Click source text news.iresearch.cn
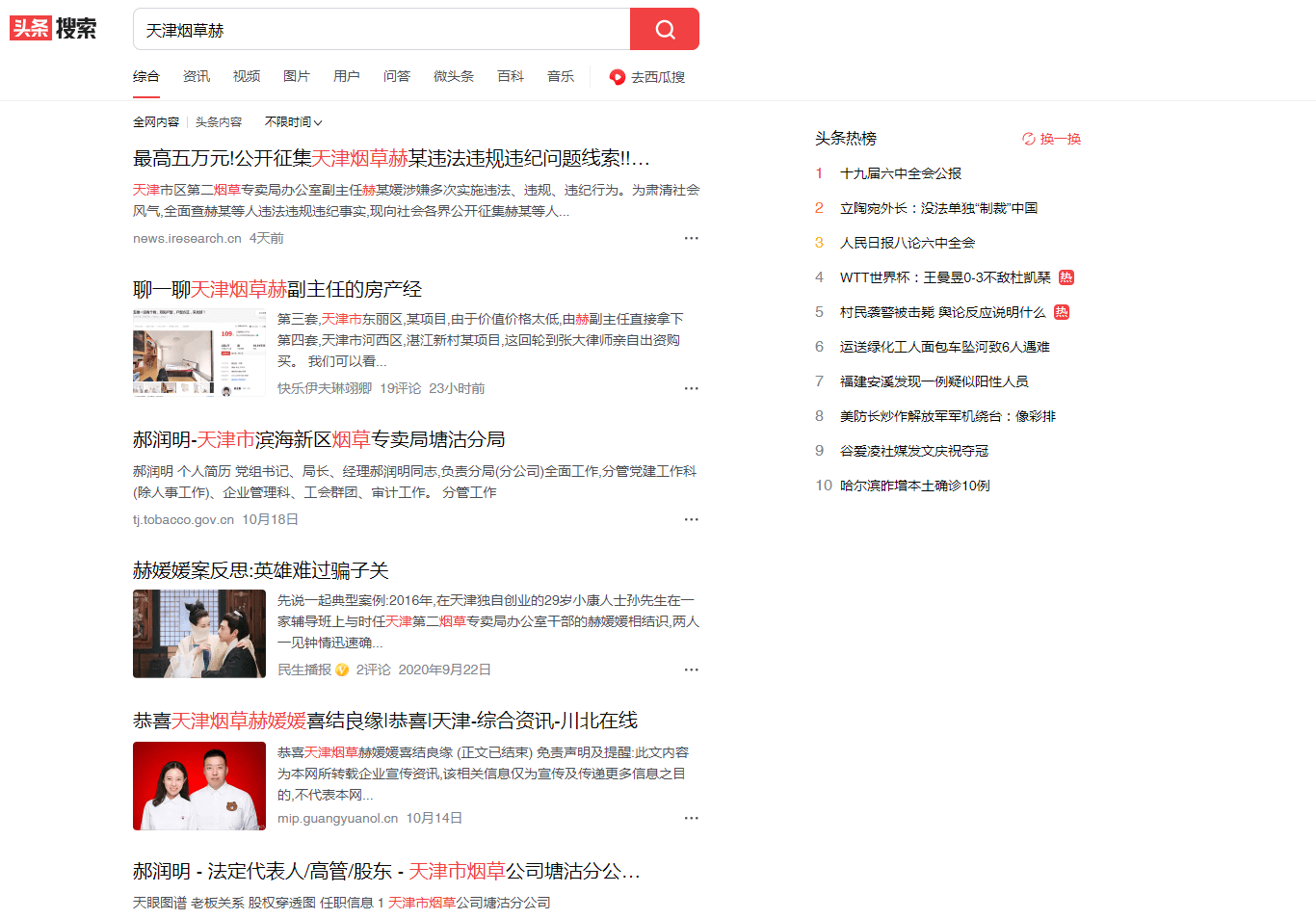The height and width of the screenshot is (919, 1316). tap(187, 238)
